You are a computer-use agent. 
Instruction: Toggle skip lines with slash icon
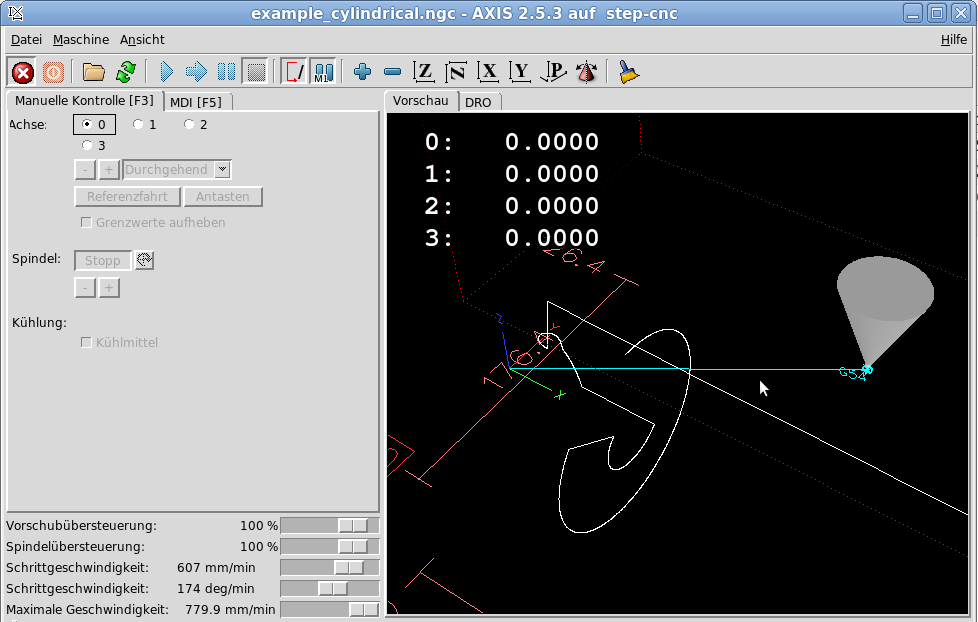pyautogui.click(x=294, y=72)
